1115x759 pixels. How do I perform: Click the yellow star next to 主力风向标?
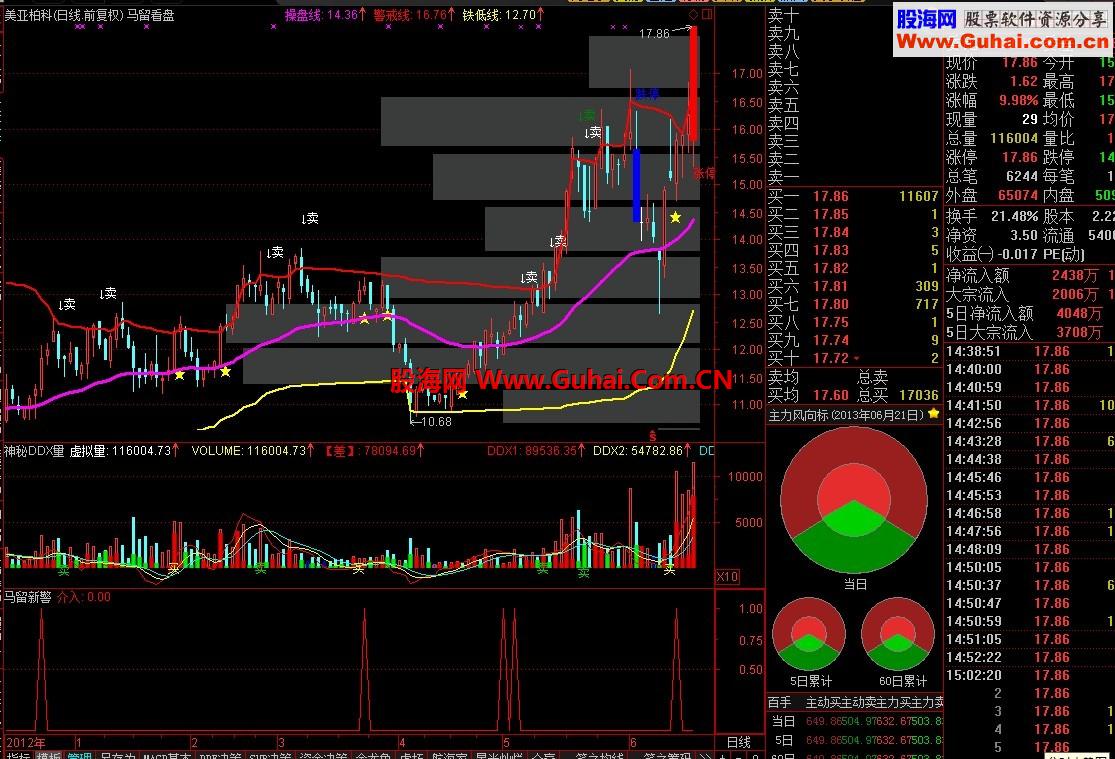[934, 413]
